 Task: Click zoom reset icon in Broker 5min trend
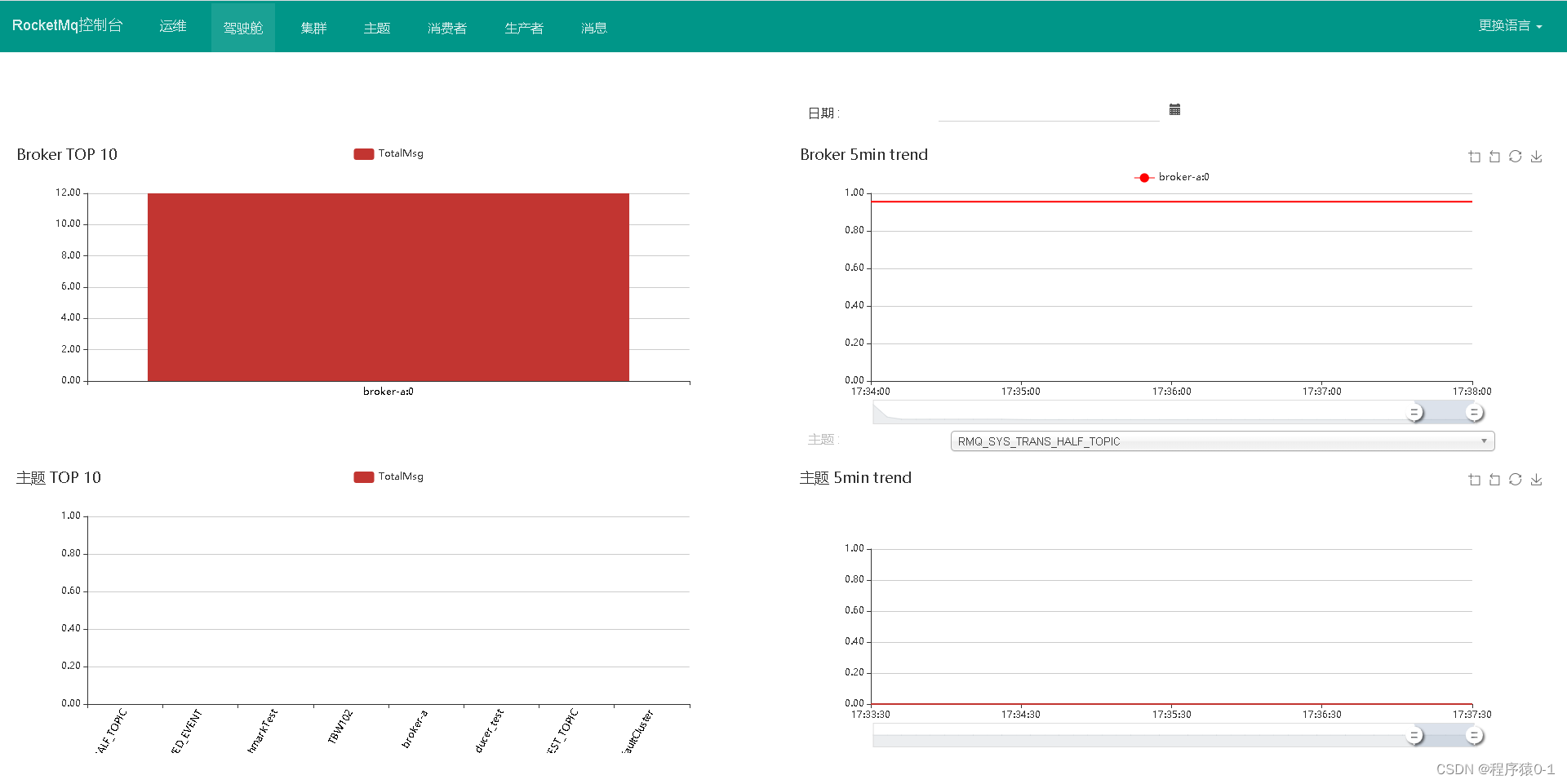pos(1494,157)
